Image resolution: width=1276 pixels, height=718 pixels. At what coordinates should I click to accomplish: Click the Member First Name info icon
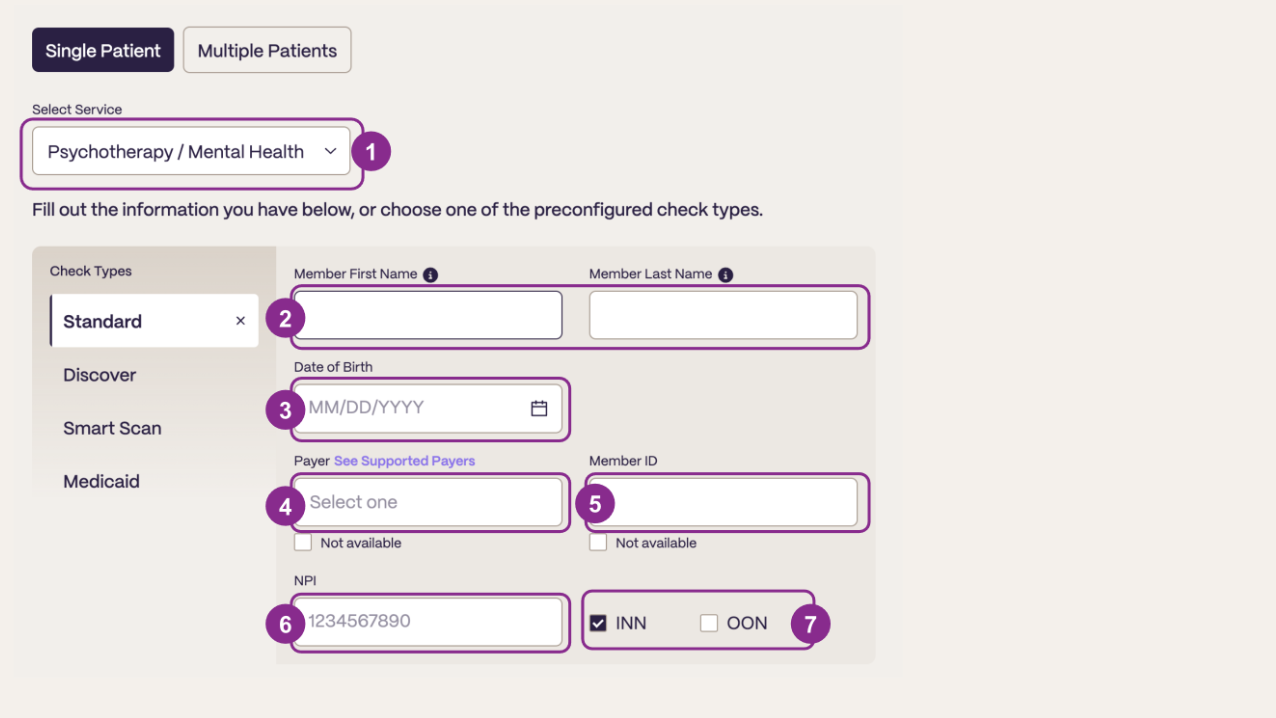pyautogui.click(x=430, y=275)
